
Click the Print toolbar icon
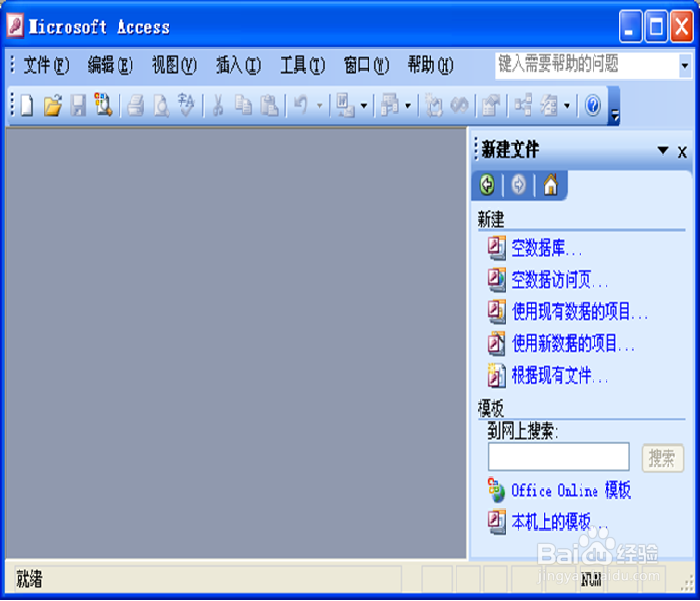pos(136,106)
